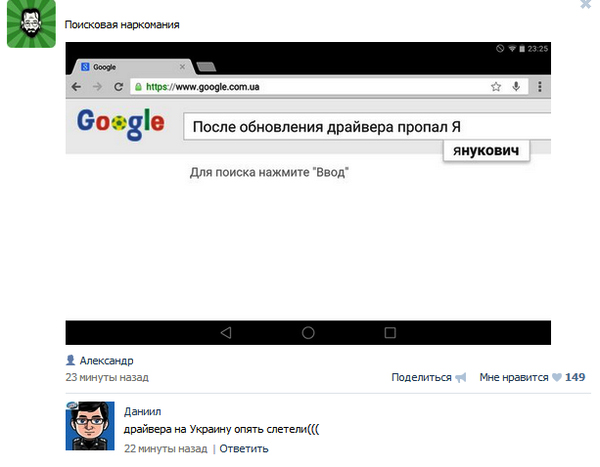Like the post via Мне нравится
600x467 pixels.
coord(514,377)
